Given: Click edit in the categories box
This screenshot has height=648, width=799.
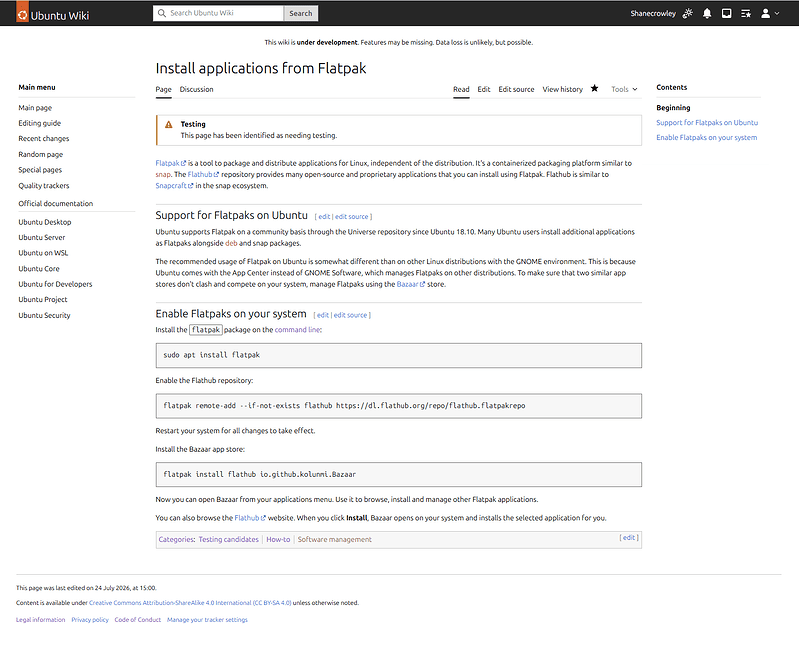Looking at the screenshot, I should click(x=629, y=537).
